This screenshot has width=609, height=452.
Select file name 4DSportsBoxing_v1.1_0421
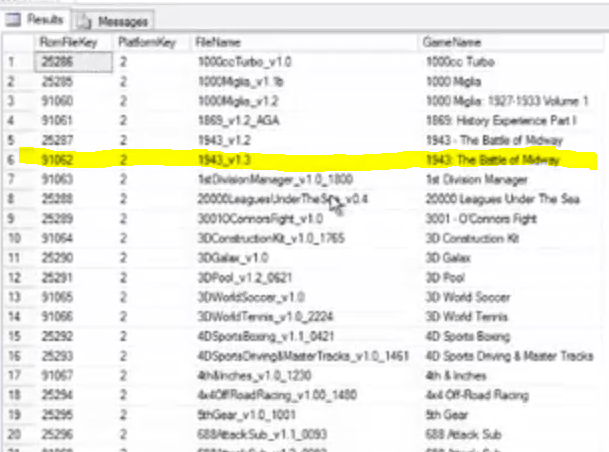(x=266, y=336)
